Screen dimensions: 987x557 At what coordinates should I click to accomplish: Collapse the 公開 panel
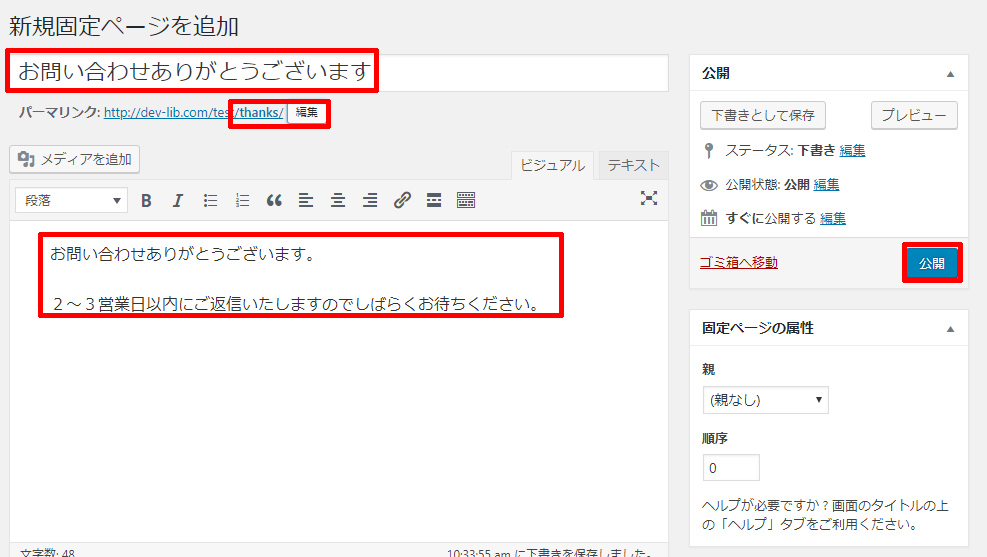pos(950,74)
